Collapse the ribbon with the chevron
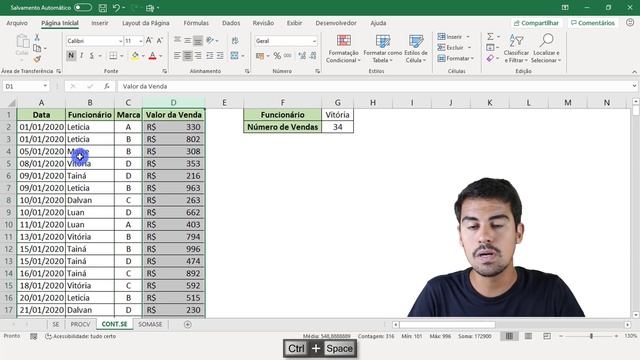 (x=634, y=72)
